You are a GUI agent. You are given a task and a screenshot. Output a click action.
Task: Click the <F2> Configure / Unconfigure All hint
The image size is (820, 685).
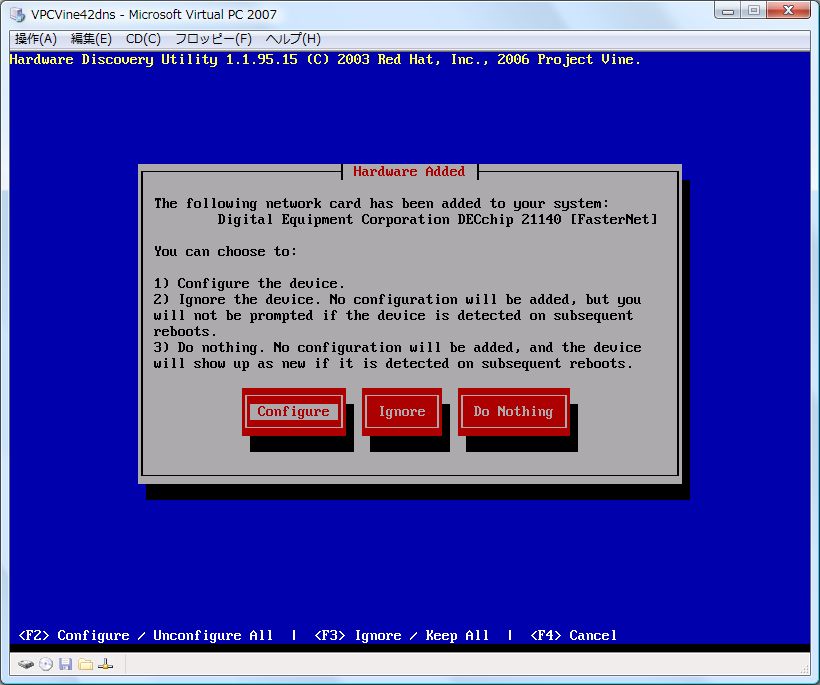[x=146, y=635]
